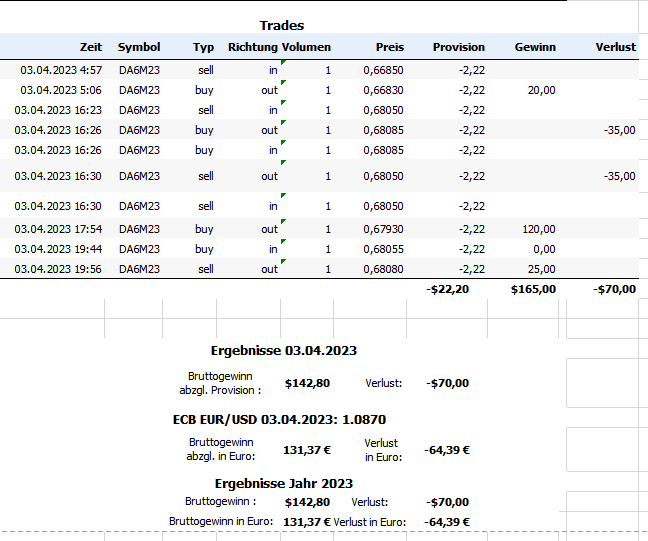The height and width of the screenshot is (541, 648).
Task: Select the price cell 0,68080
Action: coord(384,269)
